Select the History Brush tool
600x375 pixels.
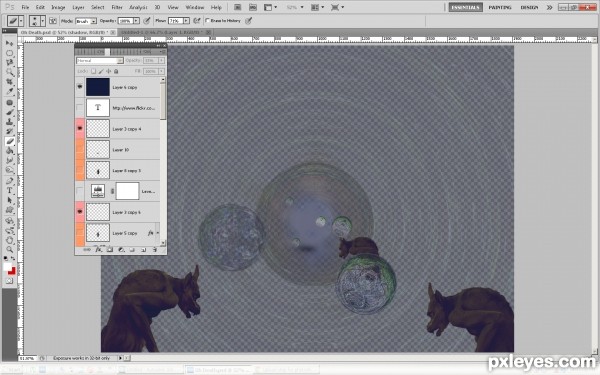click(x=10, y=131)
